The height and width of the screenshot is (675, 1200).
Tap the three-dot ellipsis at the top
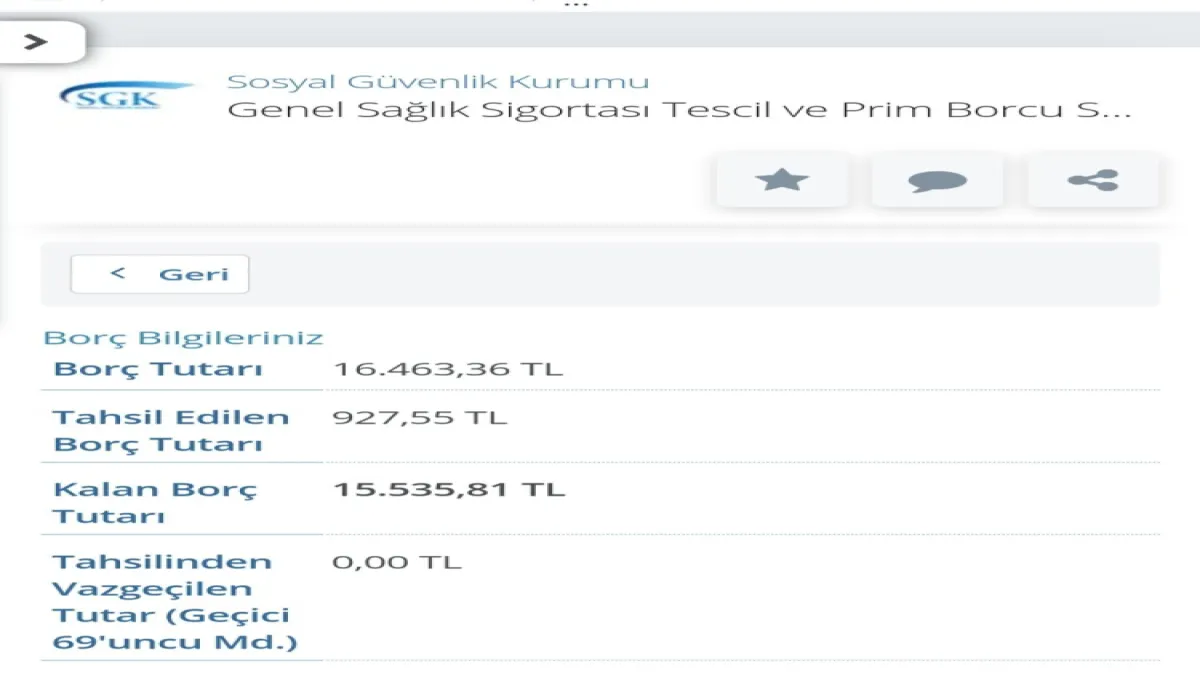[576, 5]
